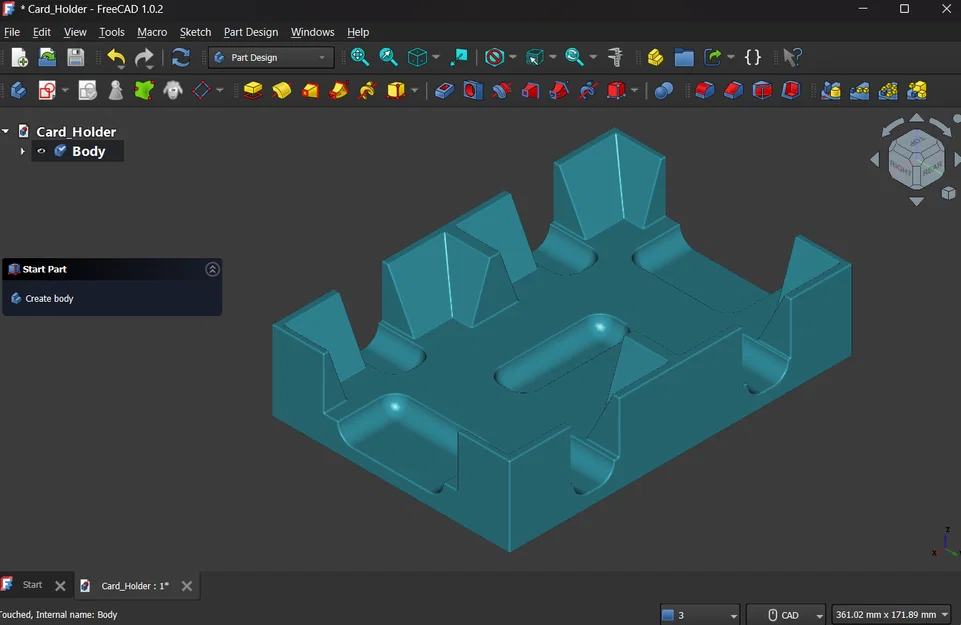Screen dimensions: 961x625
Task: Switch to the Start tab
Action: pos(32,585)
